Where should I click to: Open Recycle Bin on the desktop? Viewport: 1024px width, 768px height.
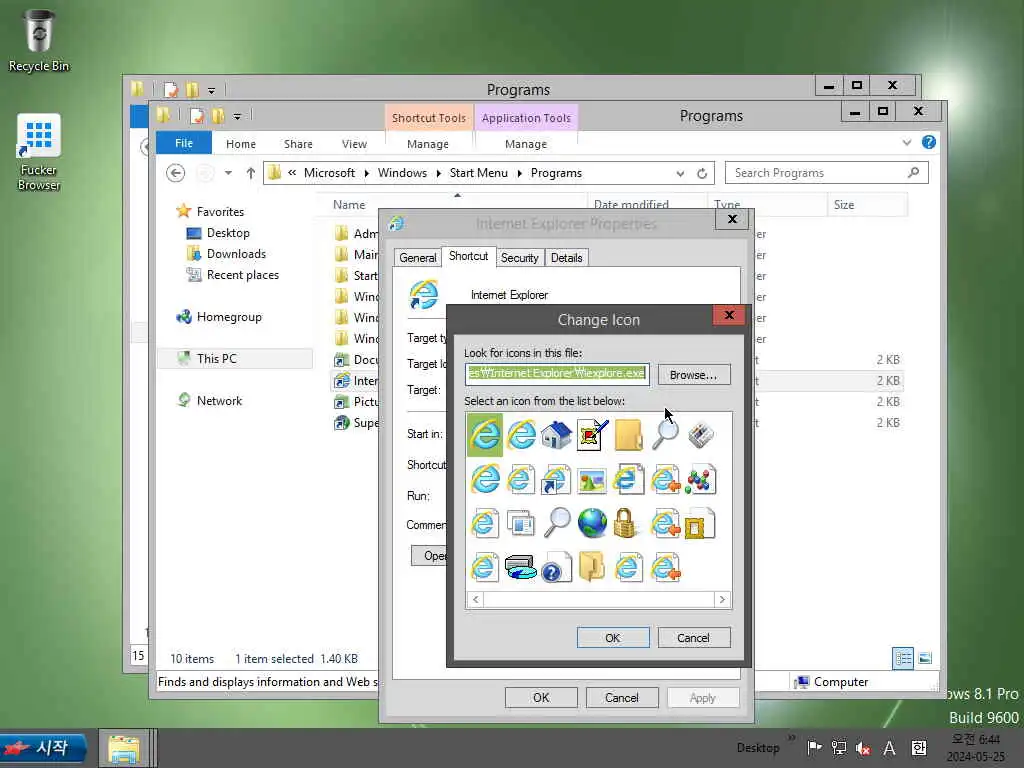coord(39,40)
